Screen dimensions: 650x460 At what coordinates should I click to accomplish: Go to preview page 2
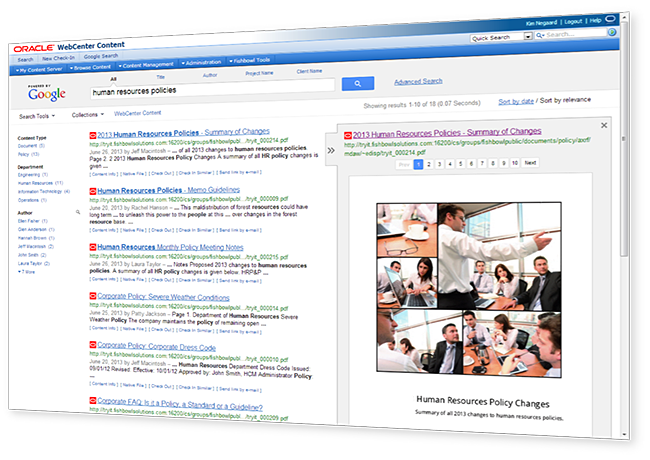(x=429, y=164)
